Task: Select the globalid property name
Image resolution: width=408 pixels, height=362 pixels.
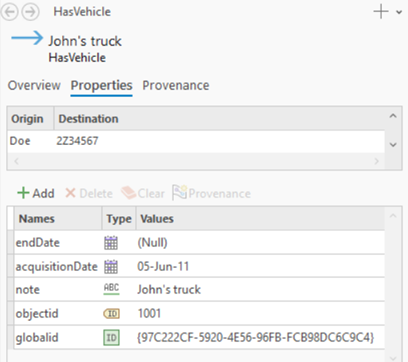Action: click(37, 337)
